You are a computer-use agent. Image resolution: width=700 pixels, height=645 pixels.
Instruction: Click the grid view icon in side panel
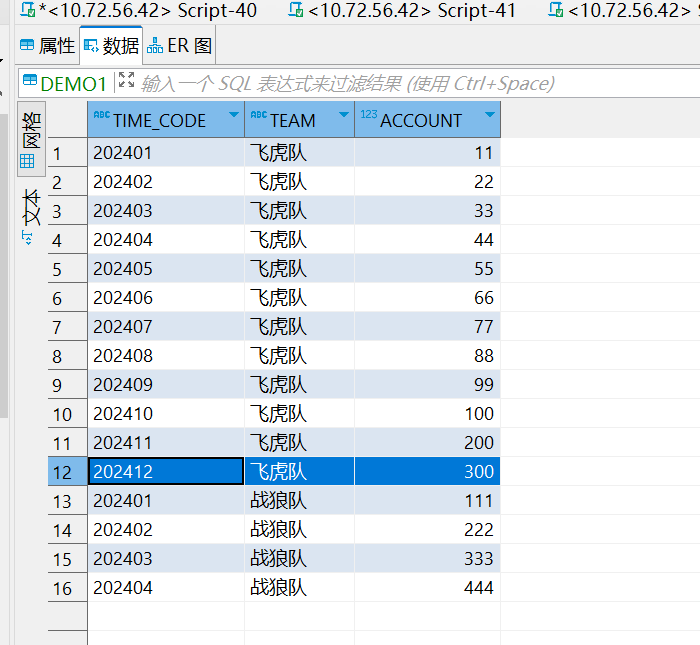coord(27,161)
